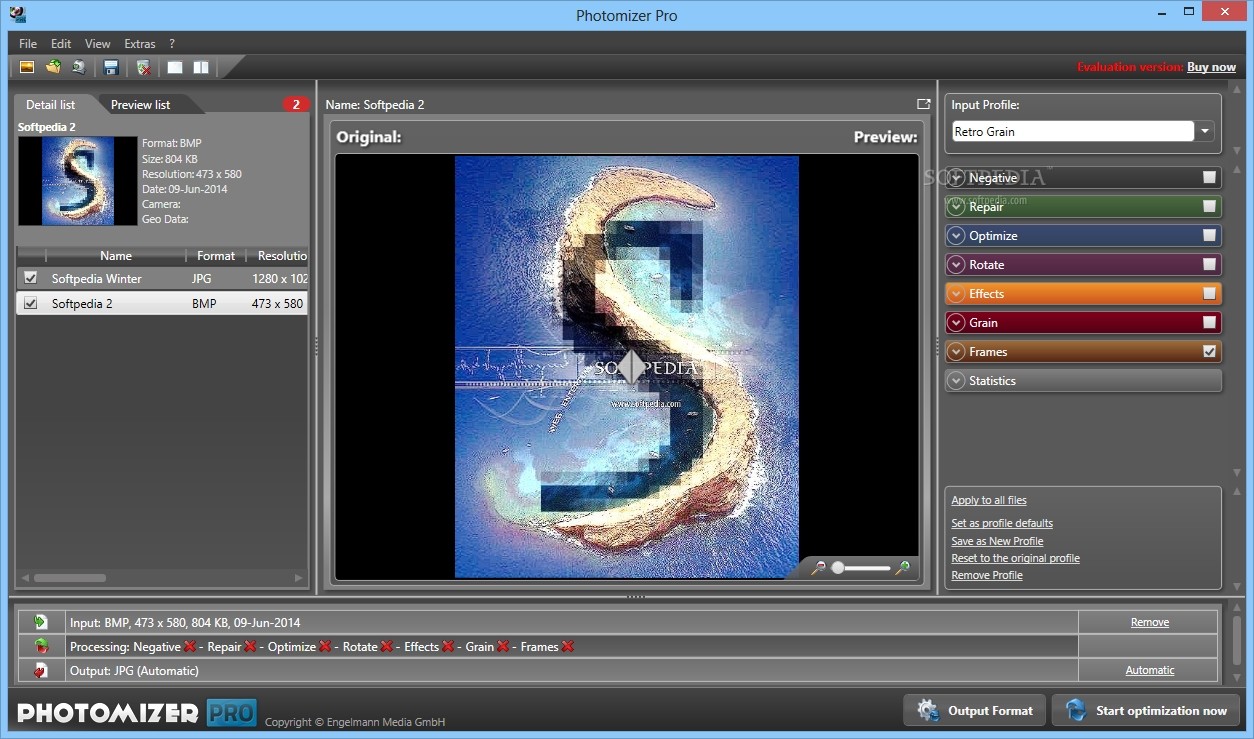Click the Output row file icon
This screenshot has width=1254, height=739.
41,670
